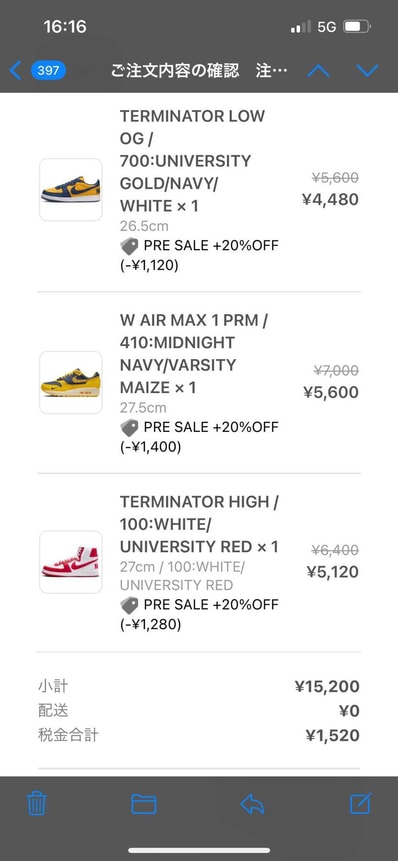Tap PRE SALE tag icon on Terminator Low
The width and height of the screenshot is (398, 861).
[x=130, y=246]
